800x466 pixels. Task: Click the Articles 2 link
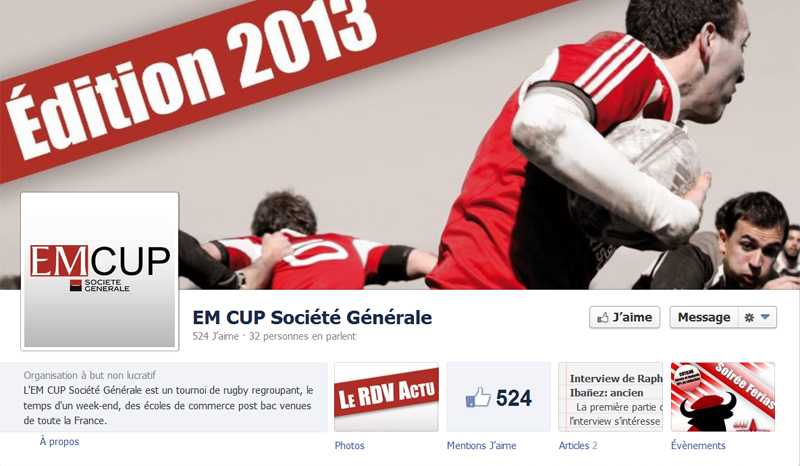(x=578, y=446)
